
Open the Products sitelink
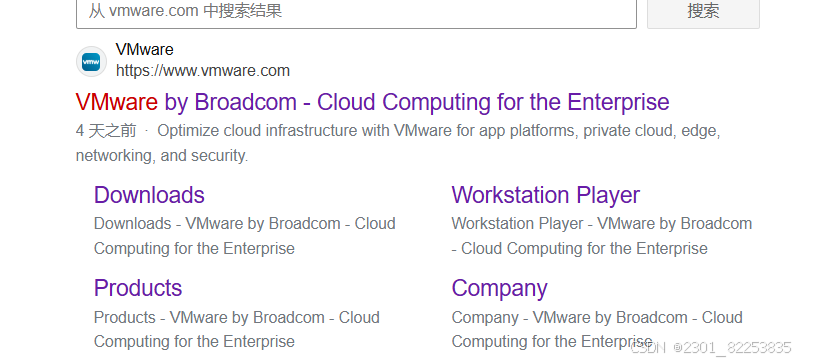(138, 287)
